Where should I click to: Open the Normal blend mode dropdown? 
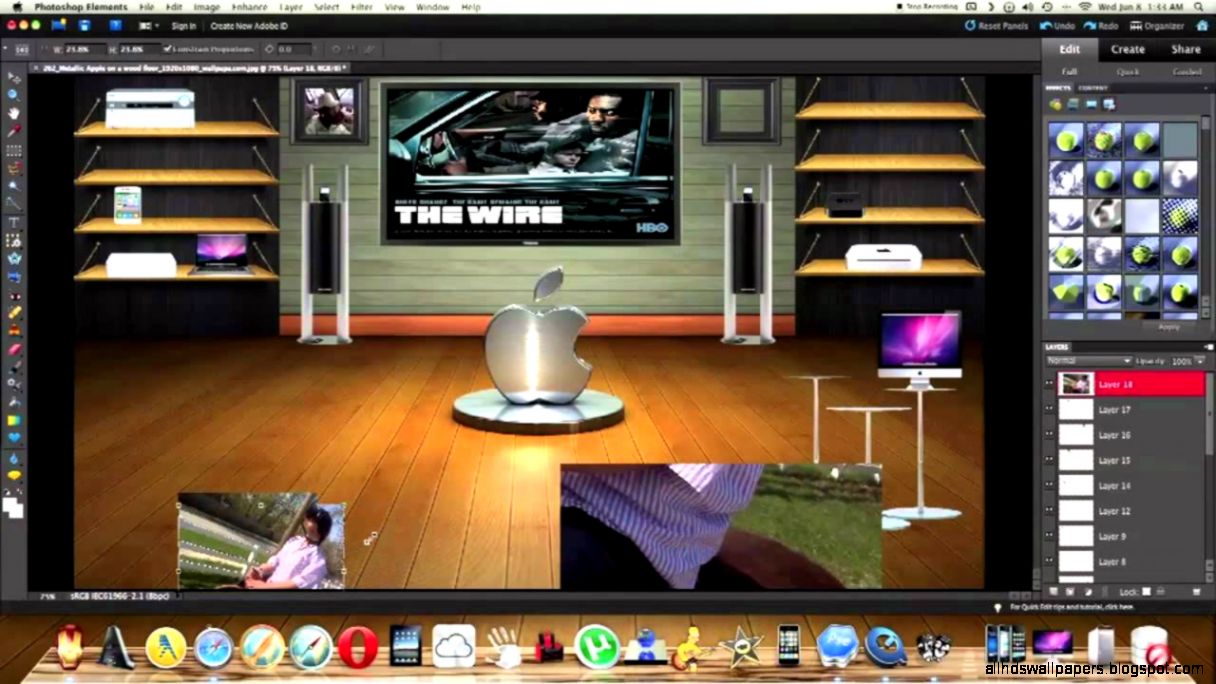click(x=1089, y=360)
